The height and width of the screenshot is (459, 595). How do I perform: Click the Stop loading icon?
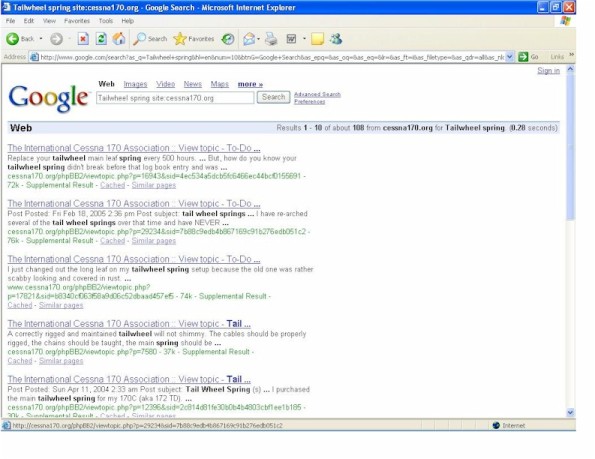[83, 39]
